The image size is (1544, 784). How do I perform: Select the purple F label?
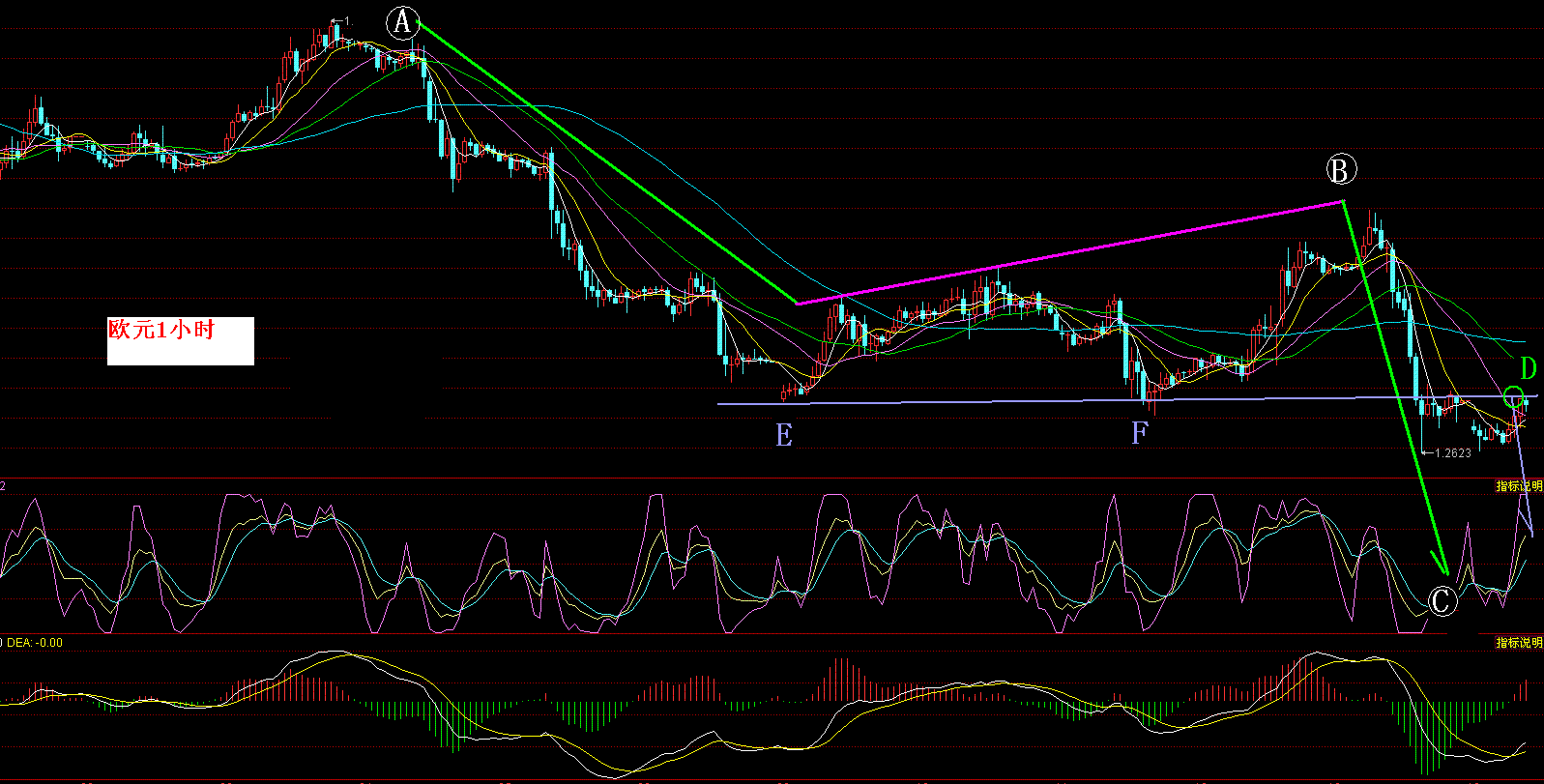[x=1140, y=432]
